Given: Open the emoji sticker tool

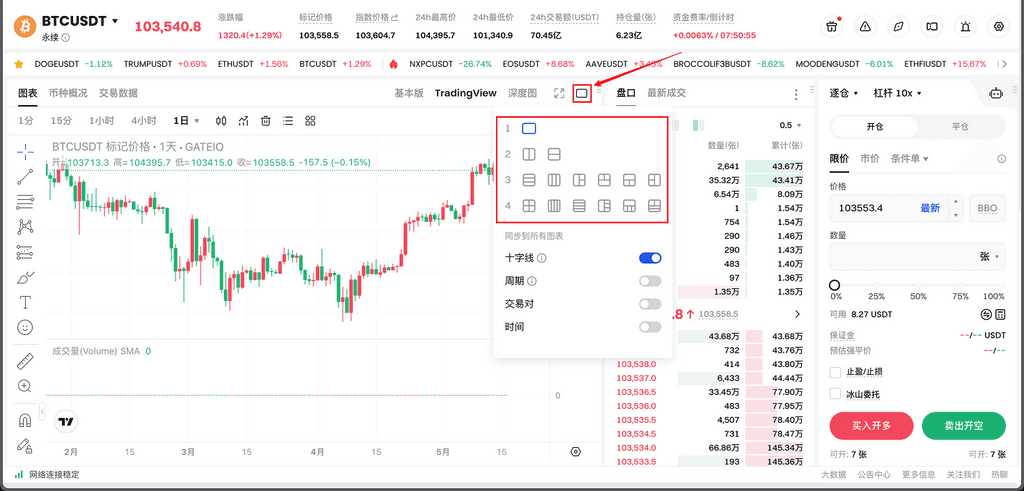Looking at the screenshot, I should click(x=25, y=327).
